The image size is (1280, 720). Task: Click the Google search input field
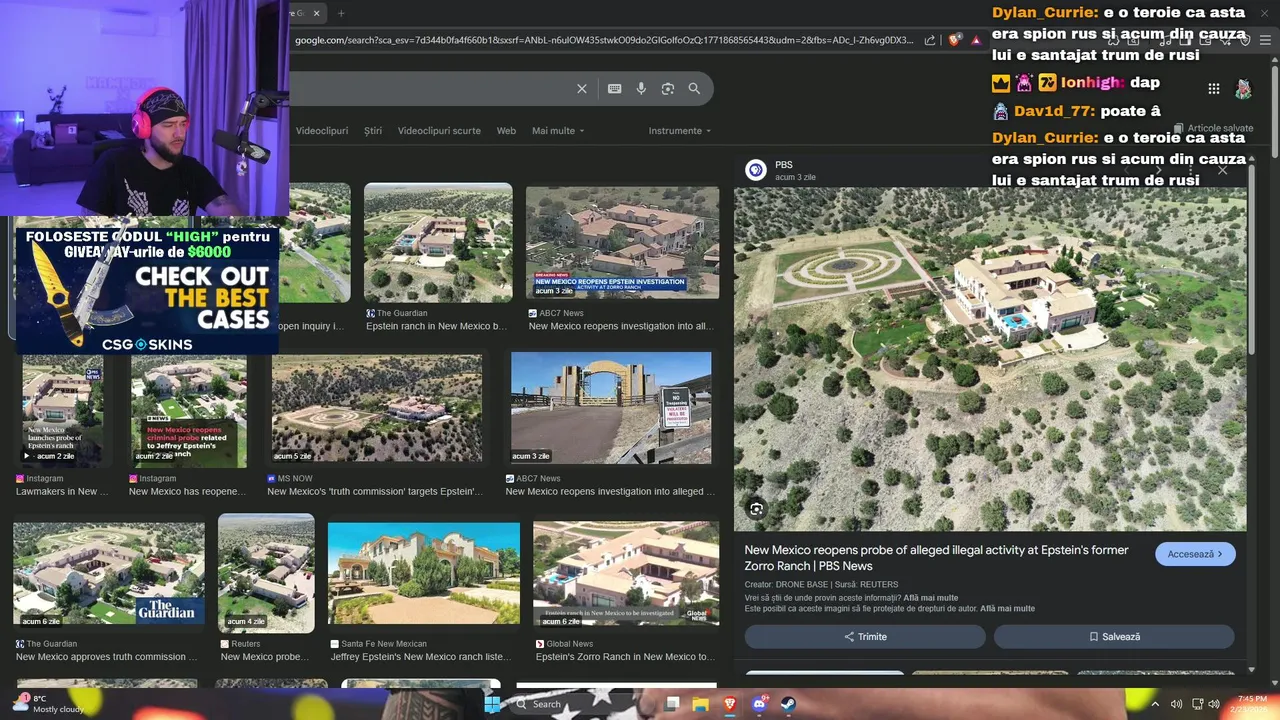tap(430, 89)
